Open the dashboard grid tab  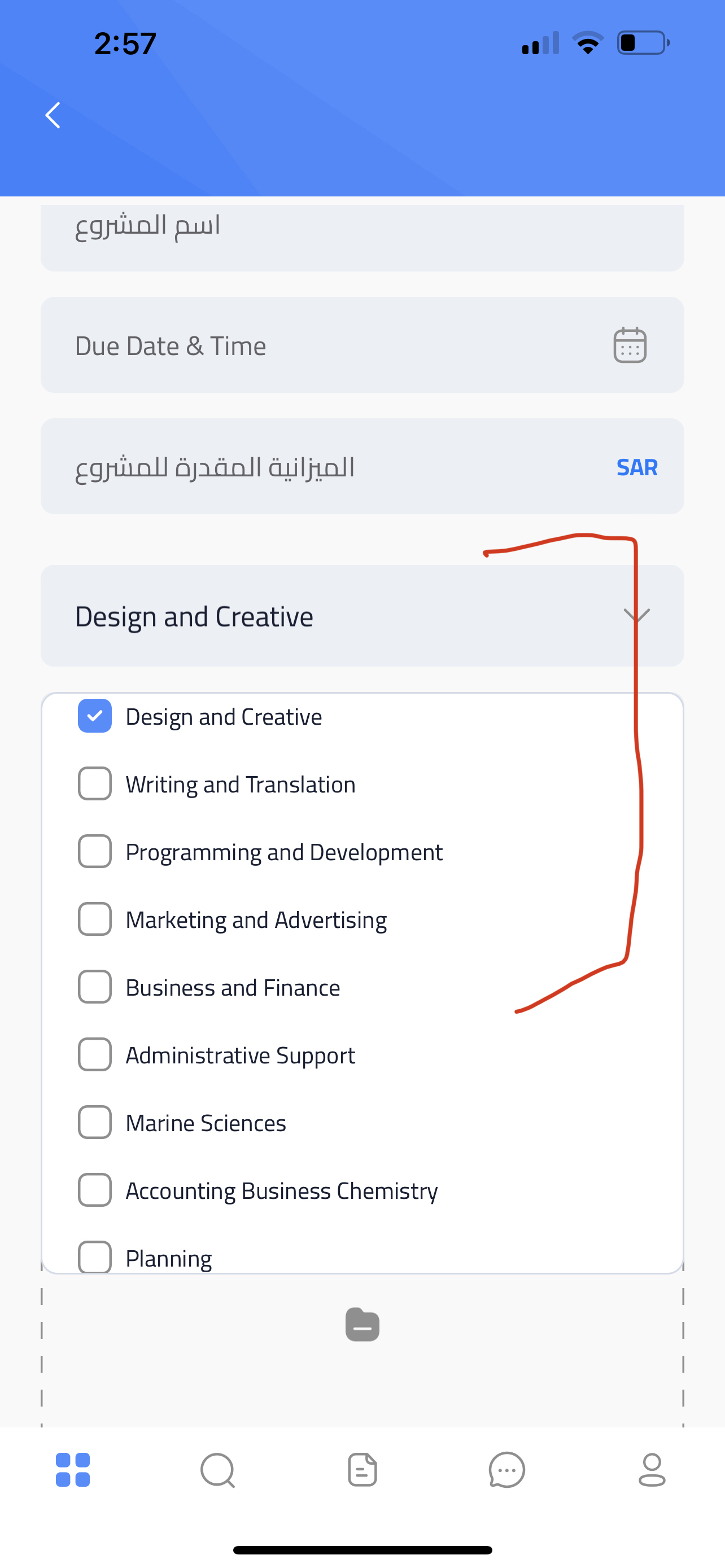[x=72, y=1469]
